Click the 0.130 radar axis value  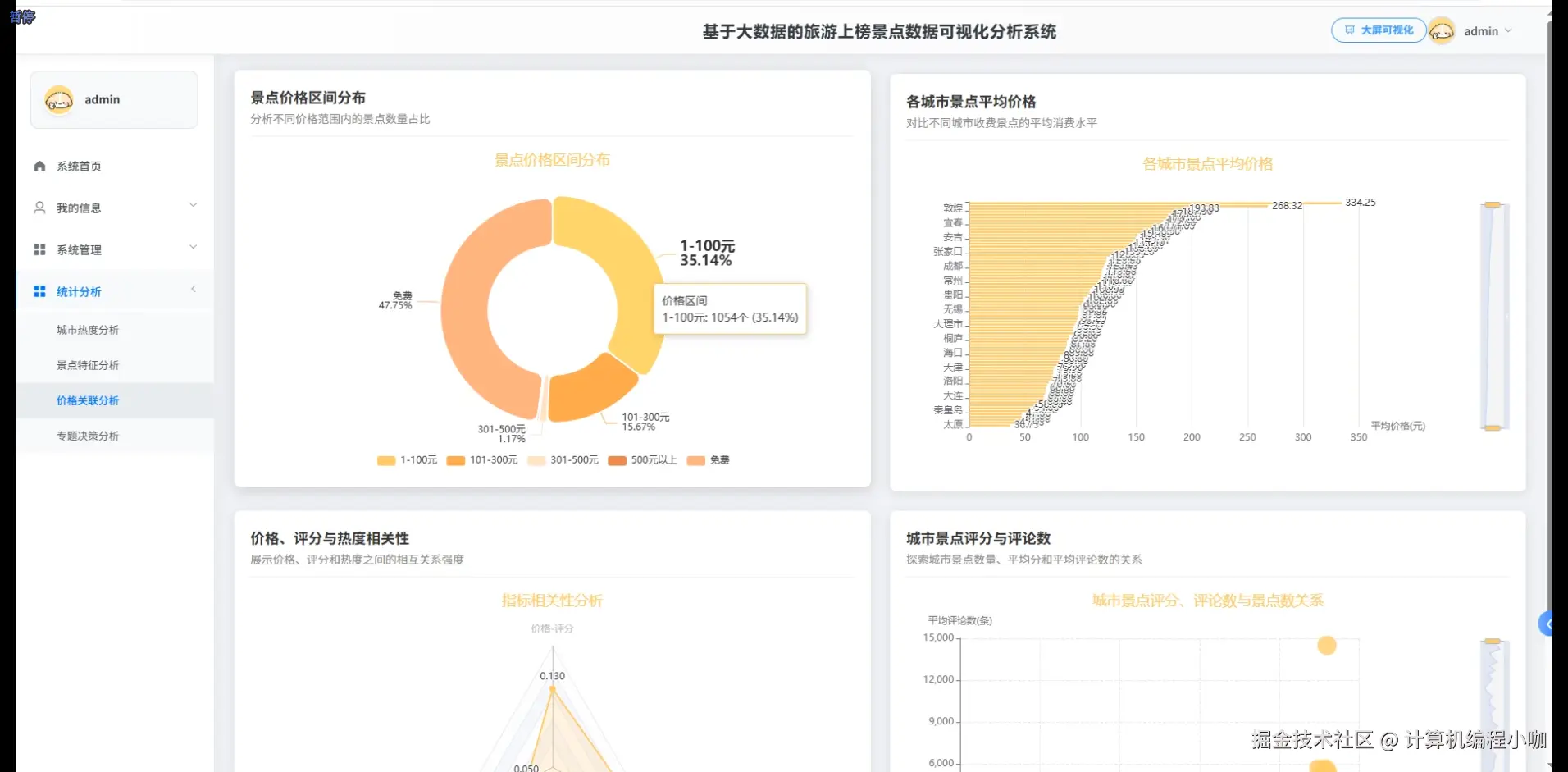(552, 676)
